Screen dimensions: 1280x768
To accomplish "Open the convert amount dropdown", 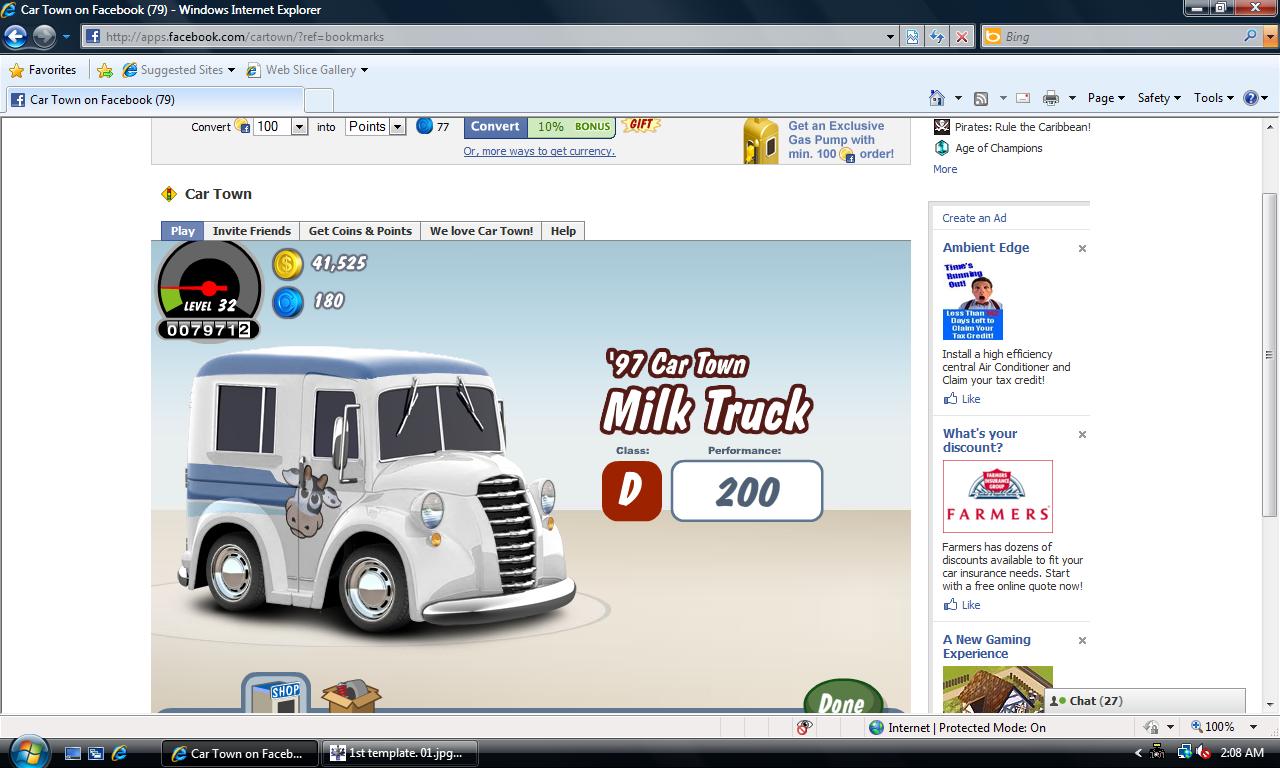I will (x=298, y=127).
